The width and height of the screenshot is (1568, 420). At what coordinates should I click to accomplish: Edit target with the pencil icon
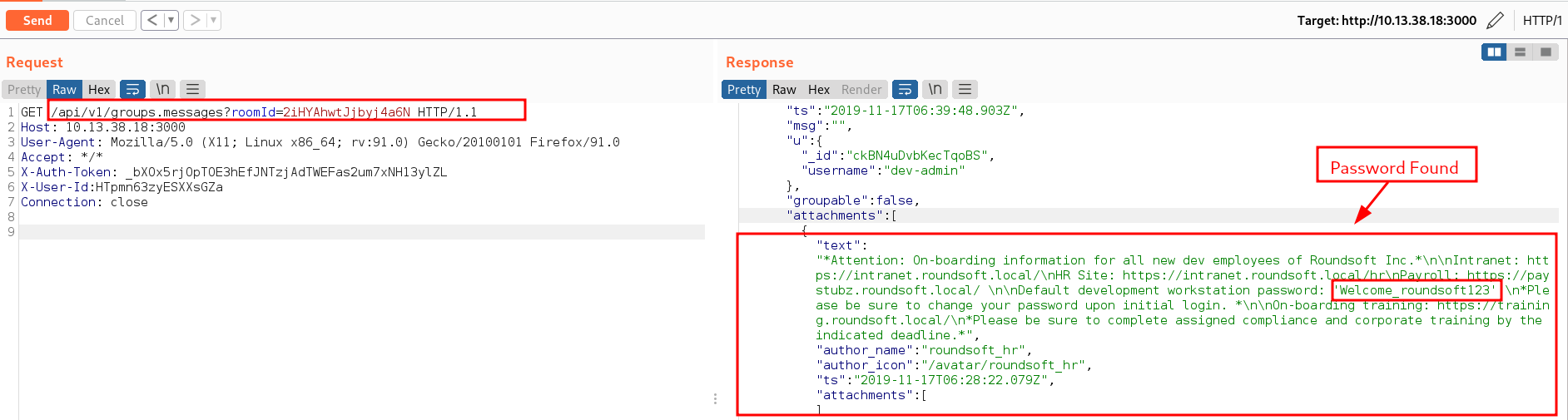(x=1496, y=20)
